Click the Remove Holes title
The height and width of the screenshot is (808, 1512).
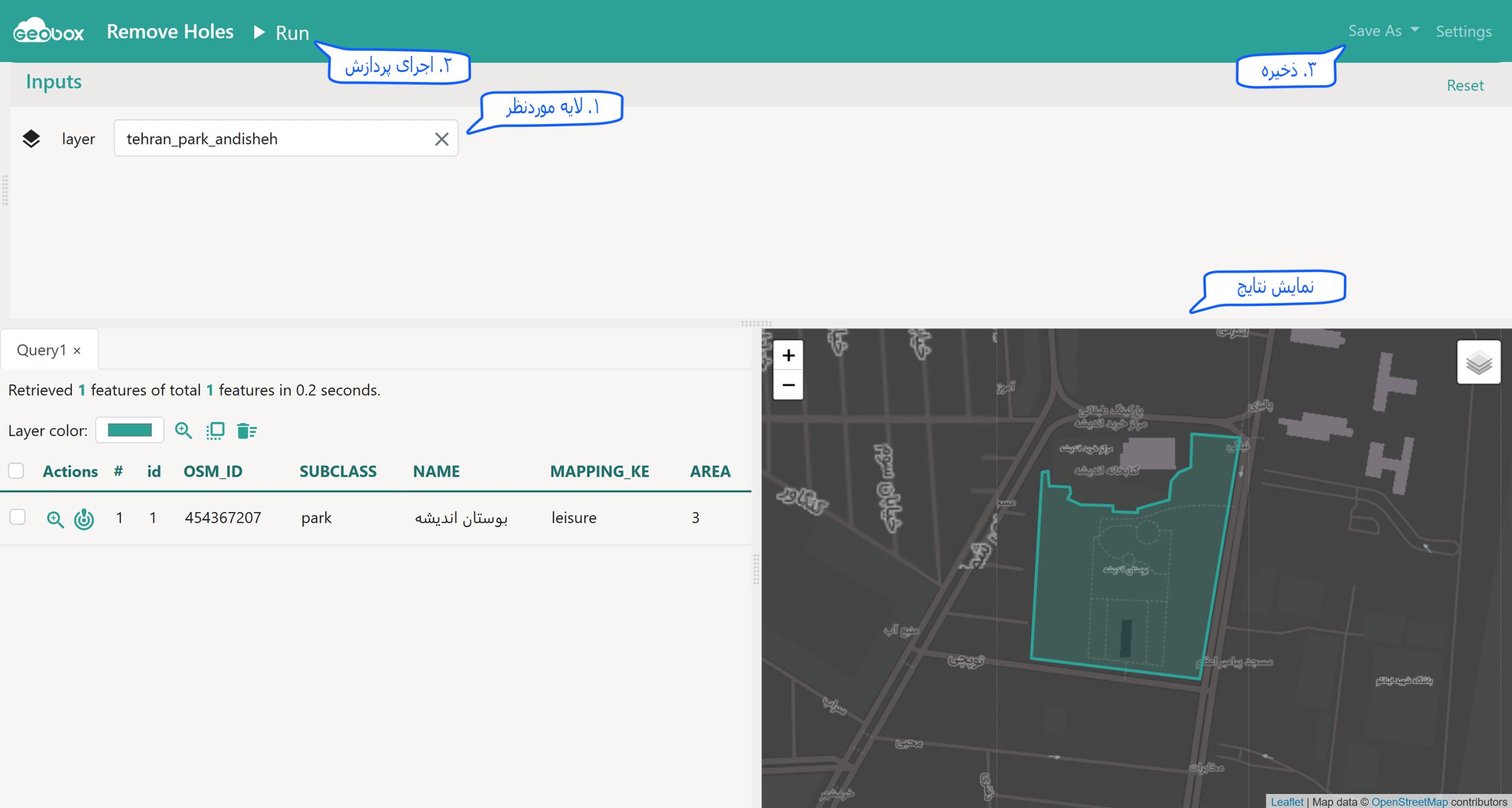point(170,32)
